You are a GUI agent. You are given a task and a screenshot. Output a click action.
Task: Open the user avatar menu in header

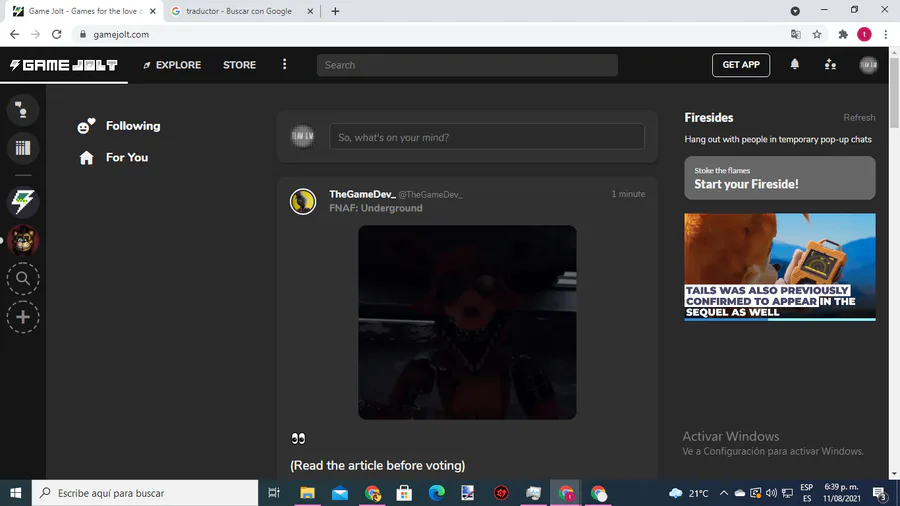868,65
